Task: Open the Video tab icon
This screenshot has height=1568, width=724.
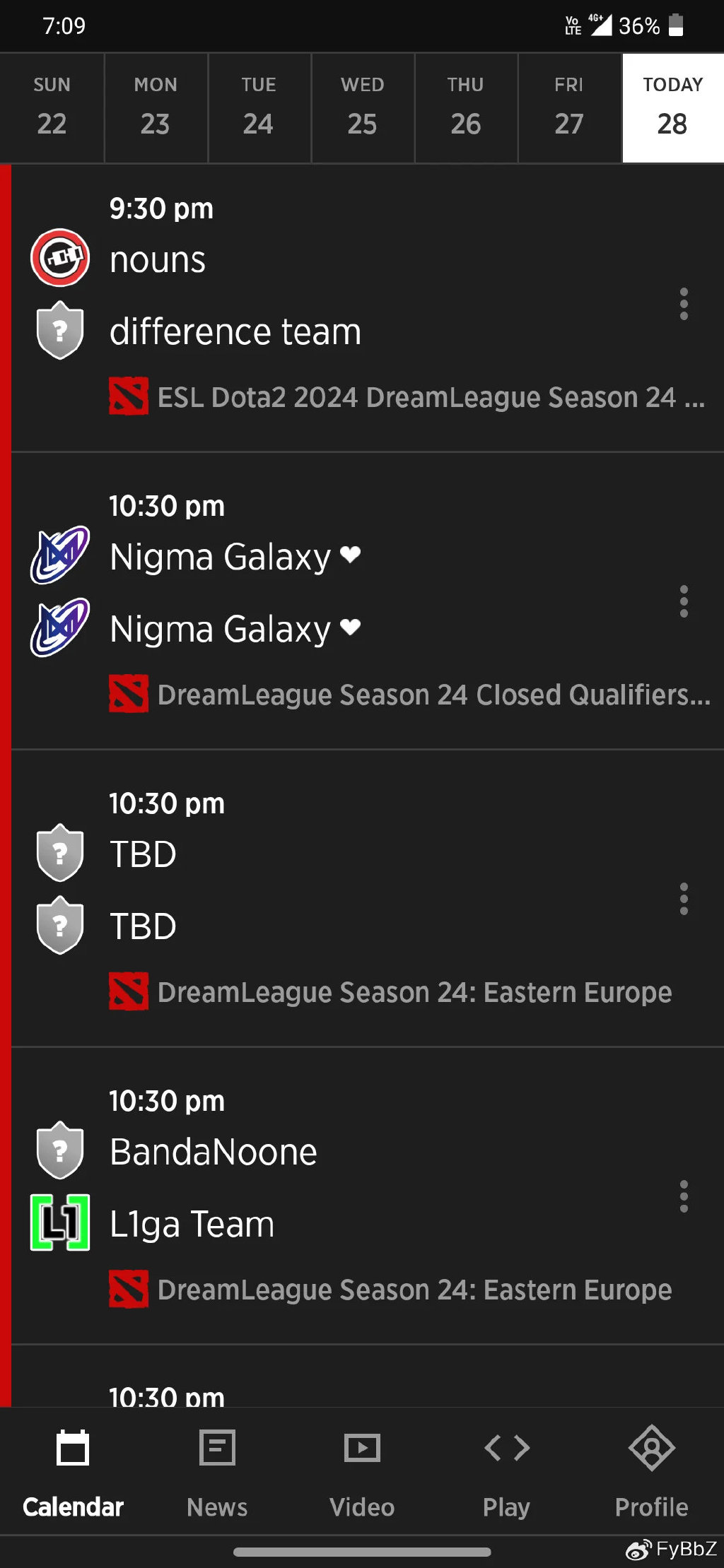Action: point(362,1449)
